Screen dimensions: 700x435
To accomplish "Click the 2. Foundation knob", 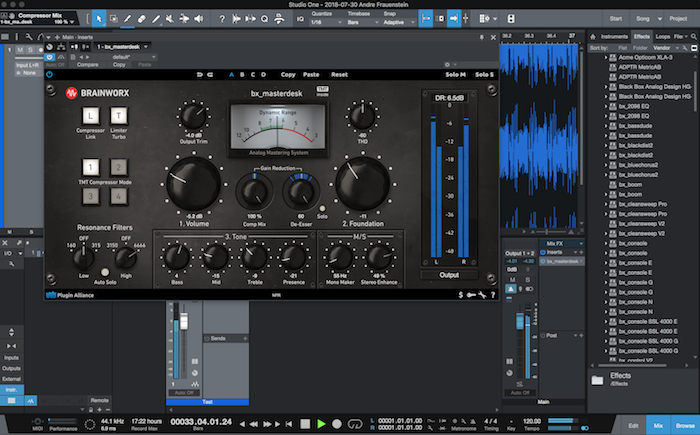I will [362, 184].
